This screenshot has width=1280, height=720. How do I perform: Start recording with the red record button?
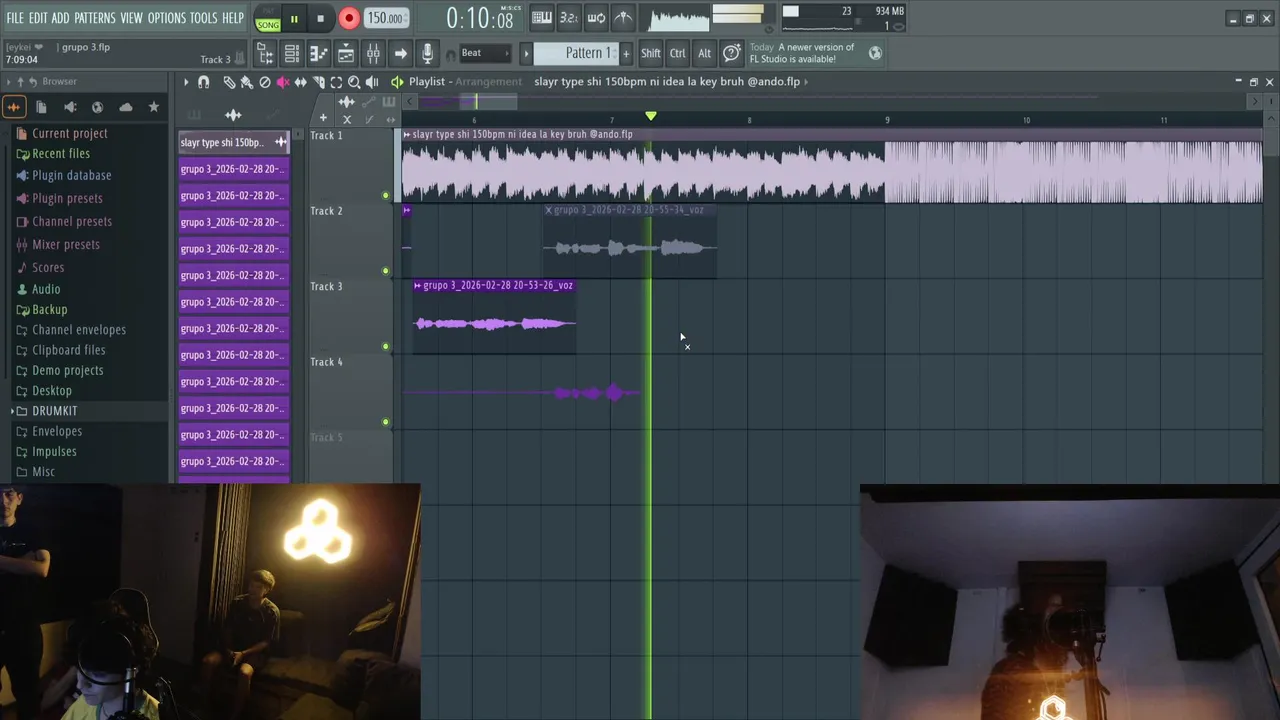(x=349, y=18)
